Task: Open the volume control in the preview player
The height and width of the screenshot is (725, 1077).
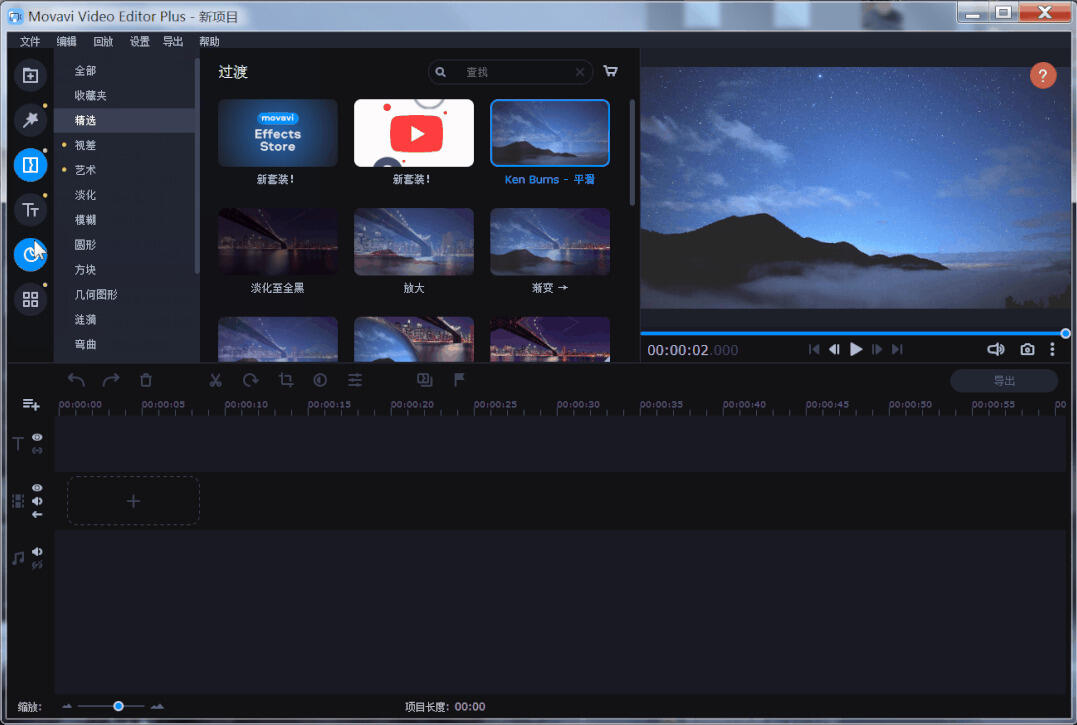Action: (996, 349)
